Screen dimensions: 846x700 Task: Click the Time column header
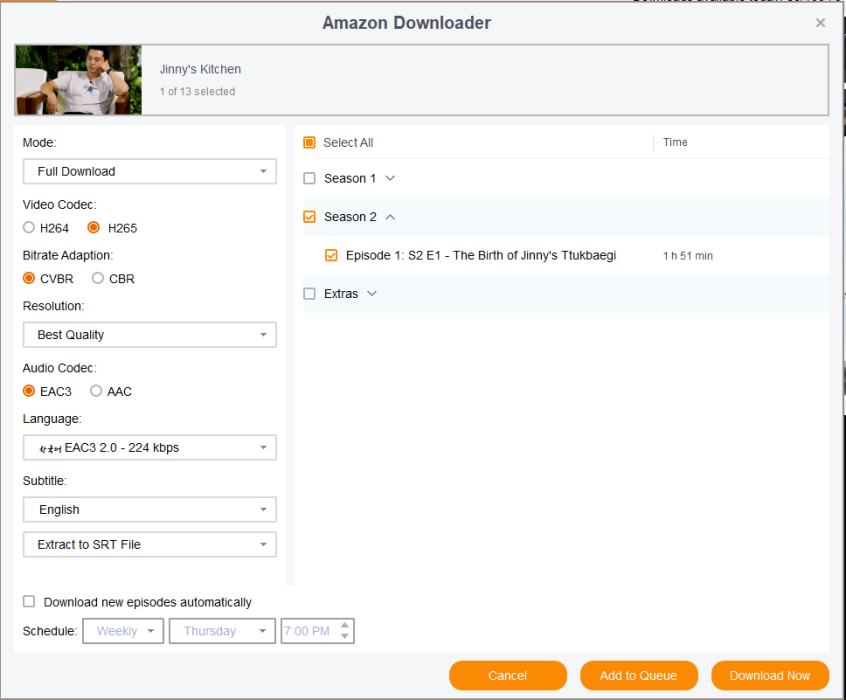[675, 142]
